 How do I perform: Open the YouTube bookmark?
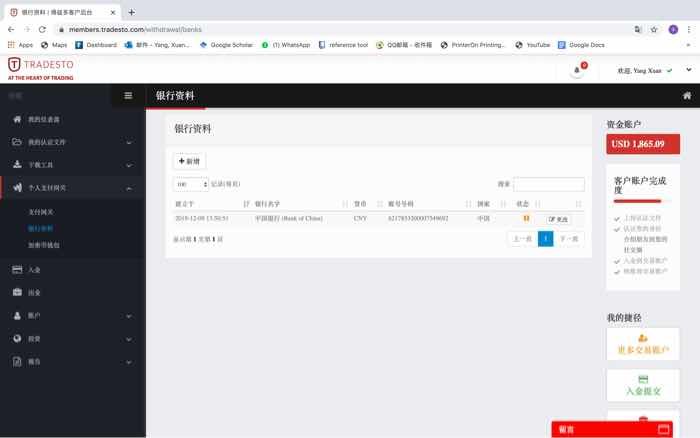tap(532, 45)
